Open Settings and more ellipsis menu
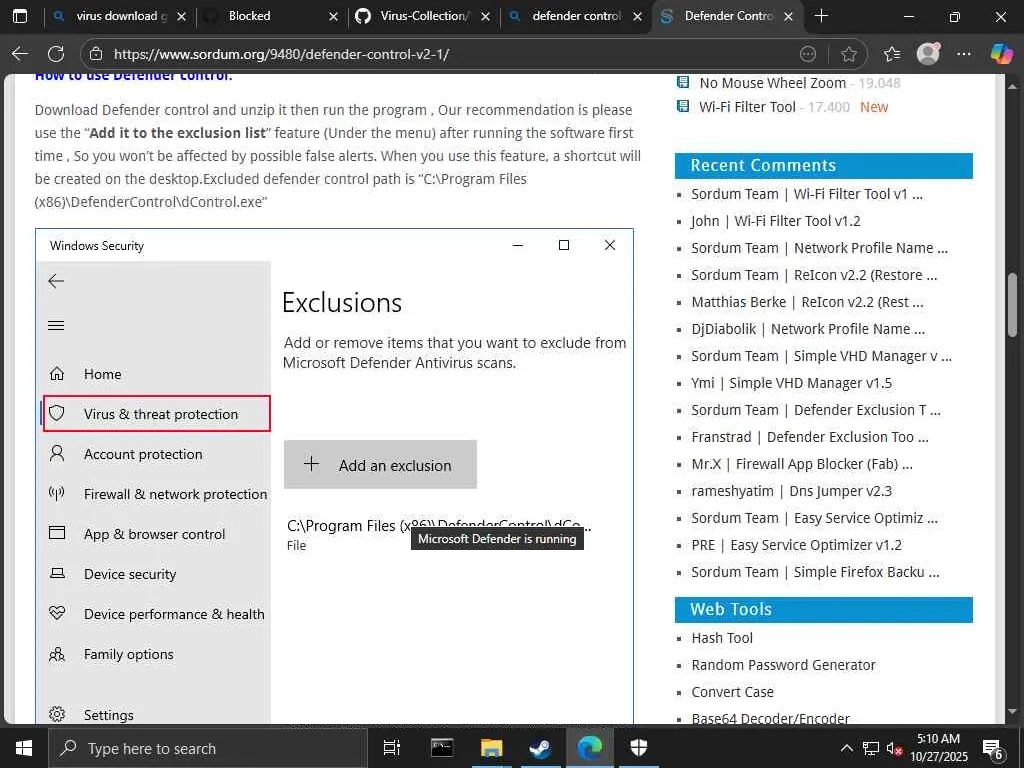The image size is (1024, 768). click(x=963, y=54)
